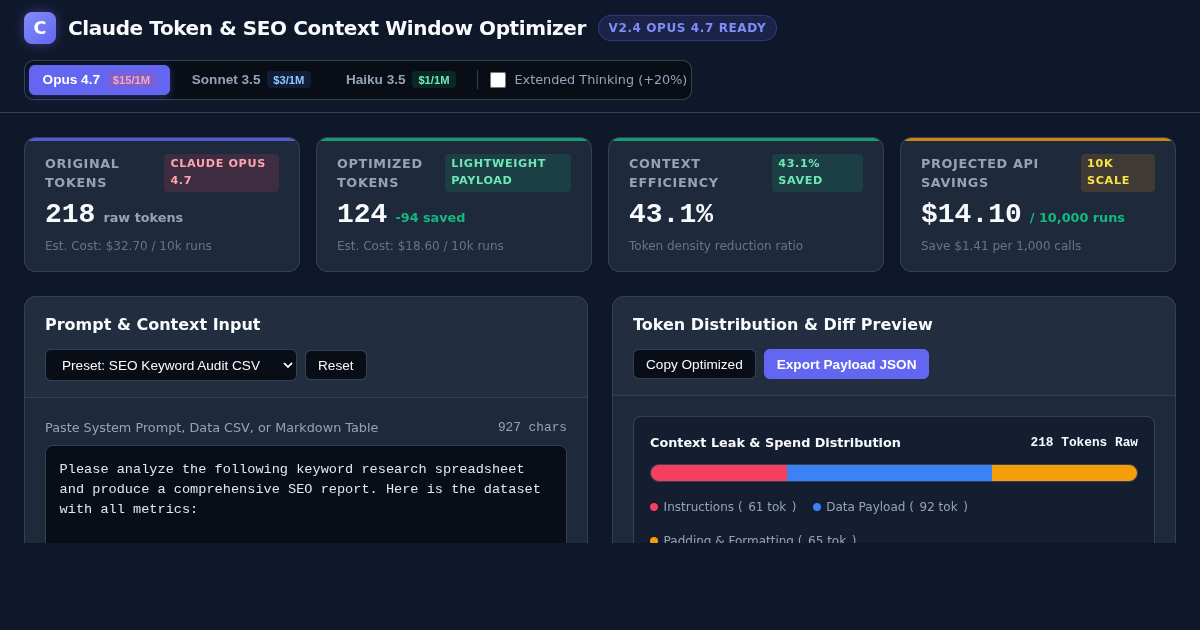Screen dimensions: 1200x630
Task: Click the 10K SCALE badge
Action: pos(1118,172)
